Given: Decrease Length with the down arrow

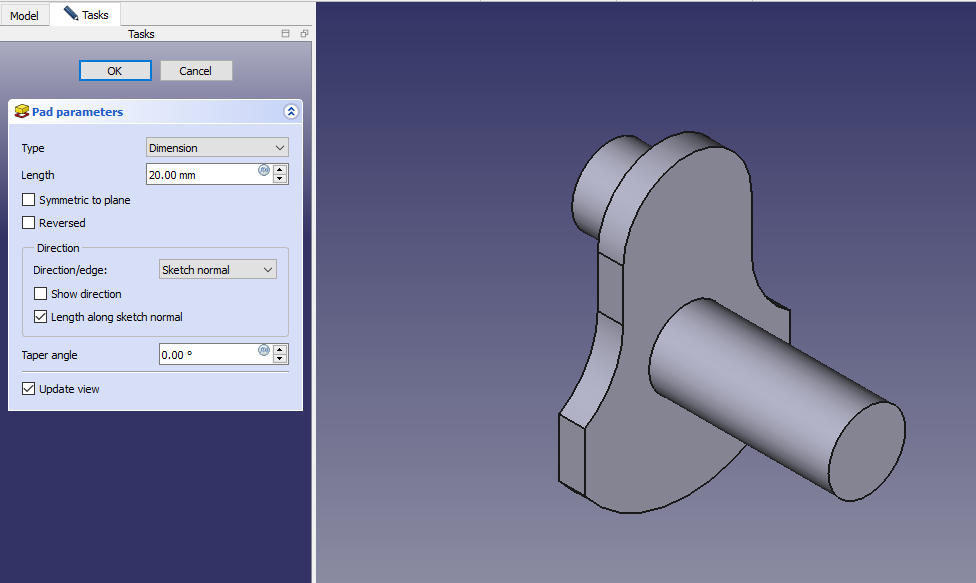Looking at the screenshot, I should click(x=280, y=179).
